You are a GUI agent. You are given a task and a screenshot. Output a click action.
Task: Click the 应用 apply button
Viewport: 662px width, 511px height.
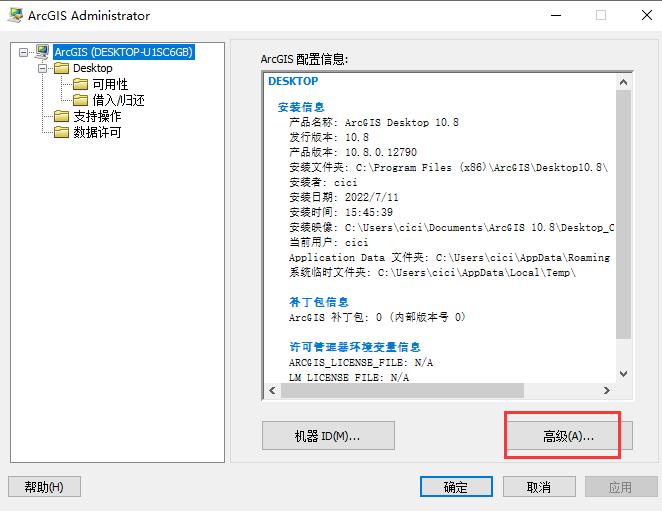tap(621, 487)
